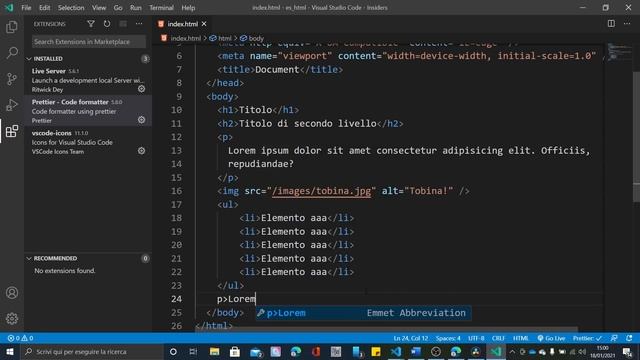The image size is (640, 360).
Task: Click Go Live in status bar
Action: [x=551, y=338]
